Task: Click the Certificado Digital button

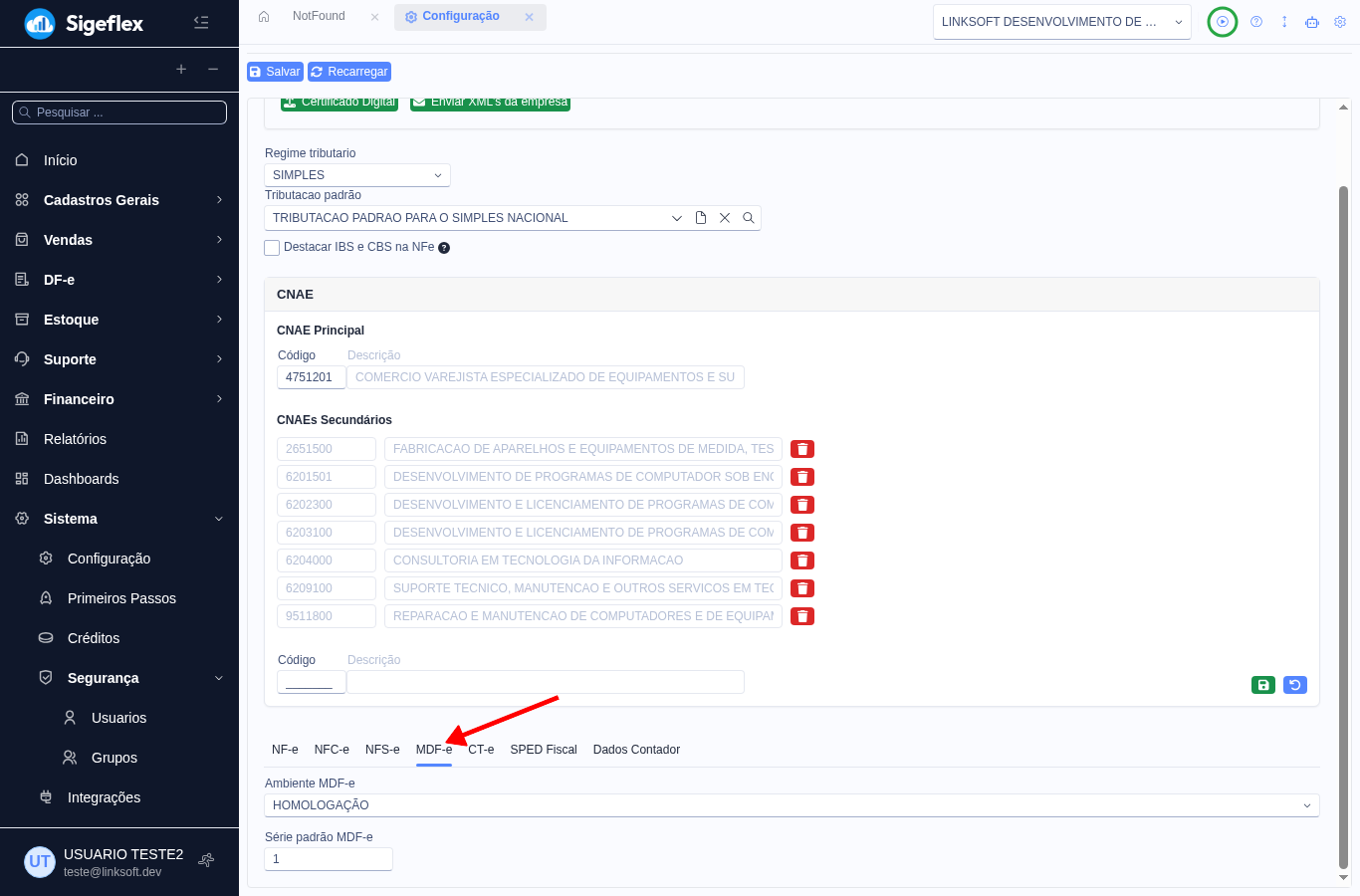Action: pos(340,103)
